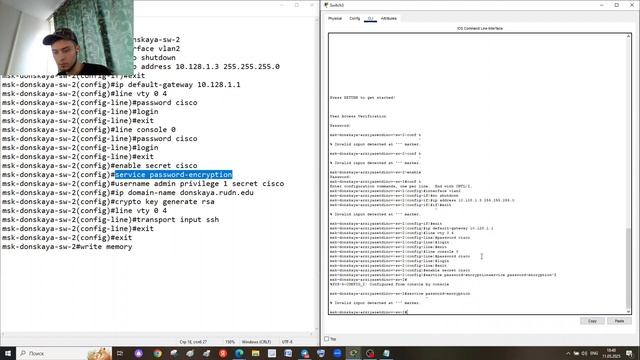This screenshot has width=640, height=360.
Task: Open the Windows Start menu
Action: point(7,353)
